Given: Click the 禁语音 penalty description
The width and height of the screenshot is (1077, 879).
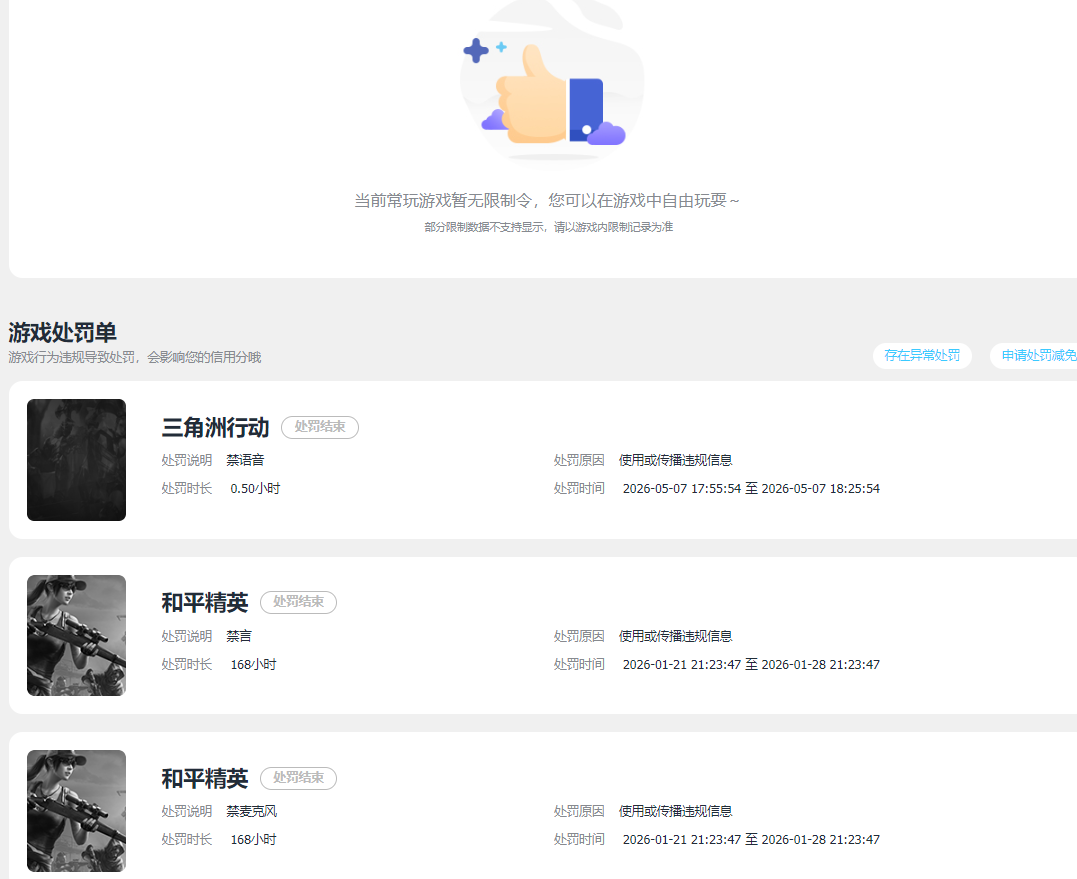Looking at the screenshot, I should 245,460.
